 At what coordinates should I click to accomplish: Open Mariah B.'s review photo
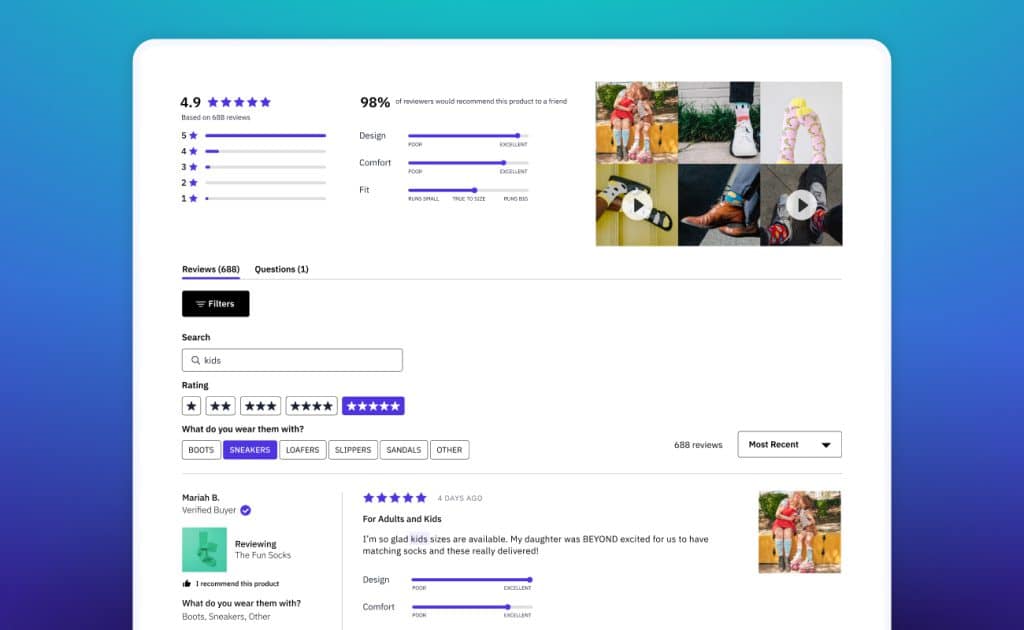click(x=799, y=532)
